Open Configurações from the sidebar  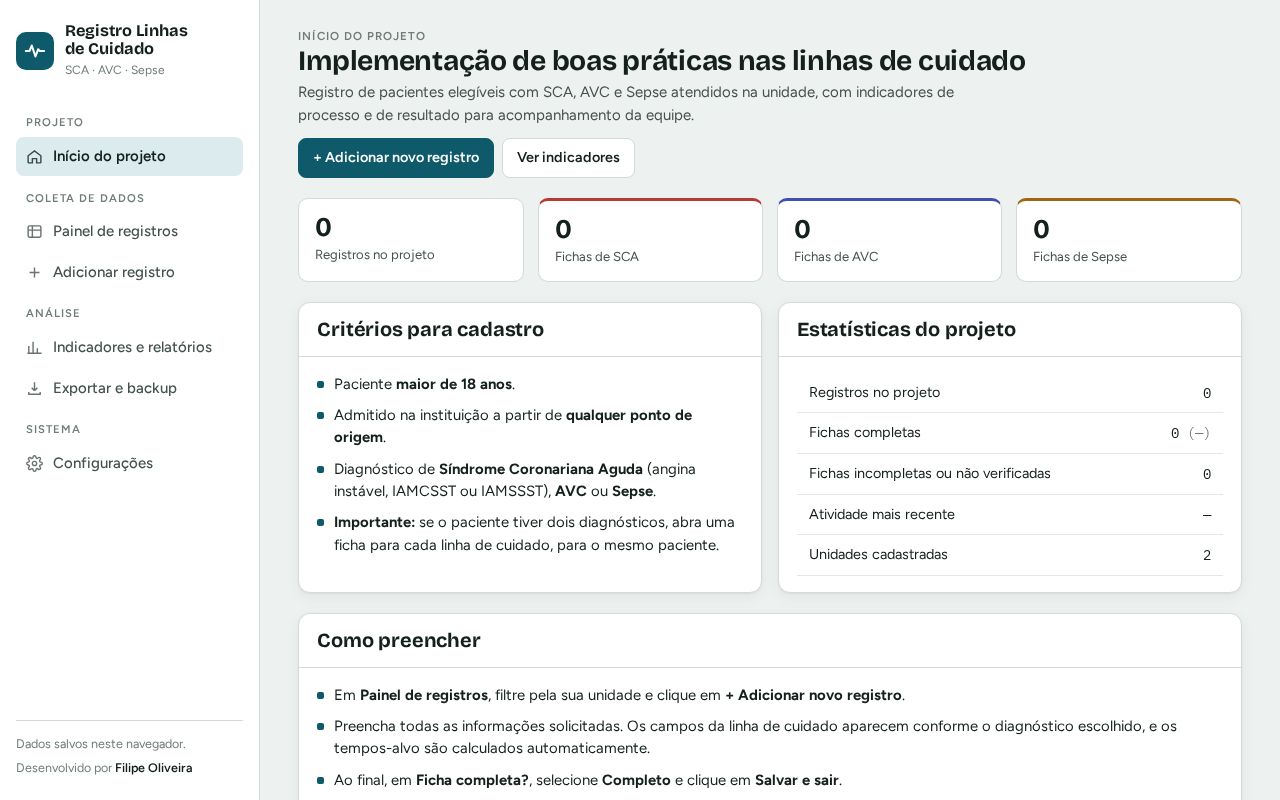[129, 464]
